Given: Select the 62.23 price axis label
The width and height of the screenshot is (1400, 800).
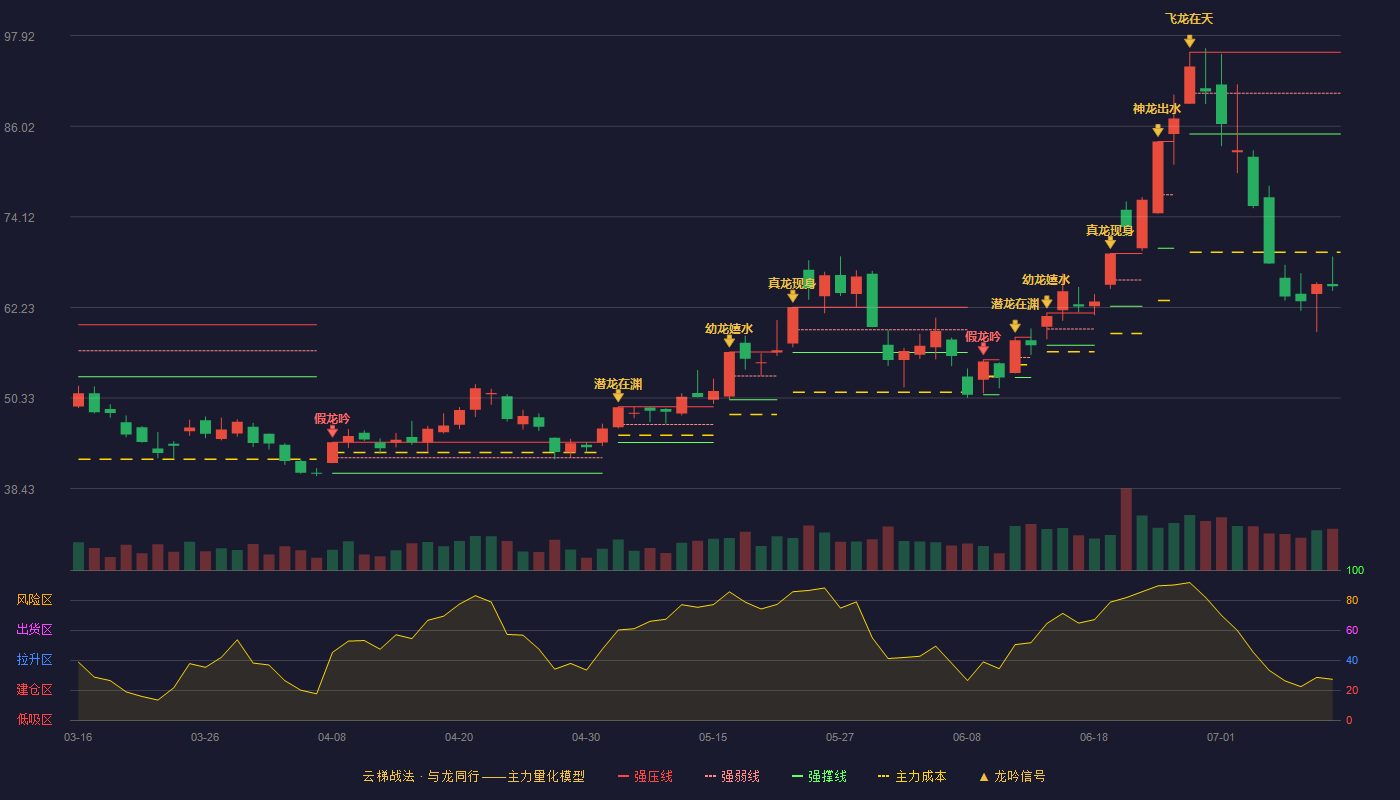Looking at the screenshot, I should pyautogui.click(x=19, y=309).
